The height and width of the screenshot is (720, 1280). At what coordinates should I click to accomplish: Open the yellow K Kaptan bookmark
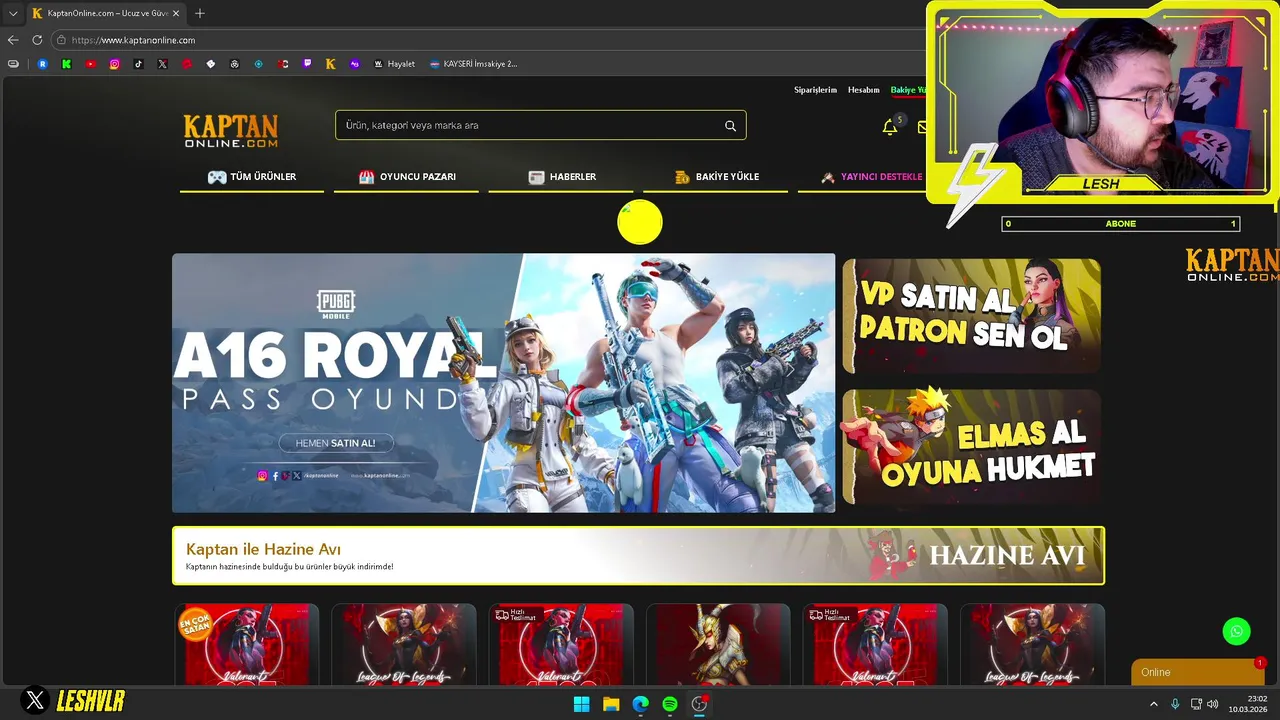click(x=331, y=64)
